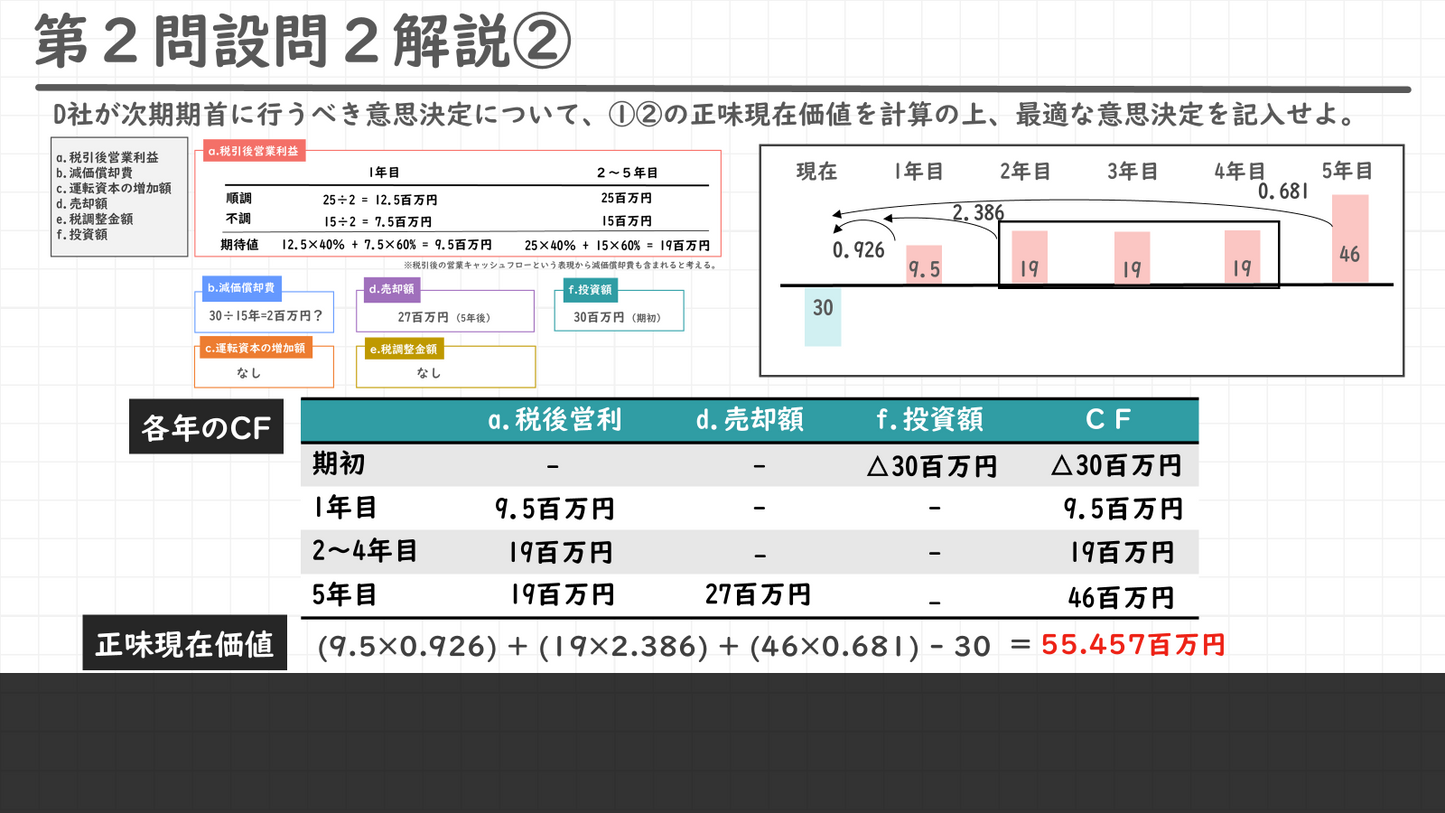Screen dimensions: 1445x813
Task: Click the black 各年のCF label
Action: tap(206, 426)
